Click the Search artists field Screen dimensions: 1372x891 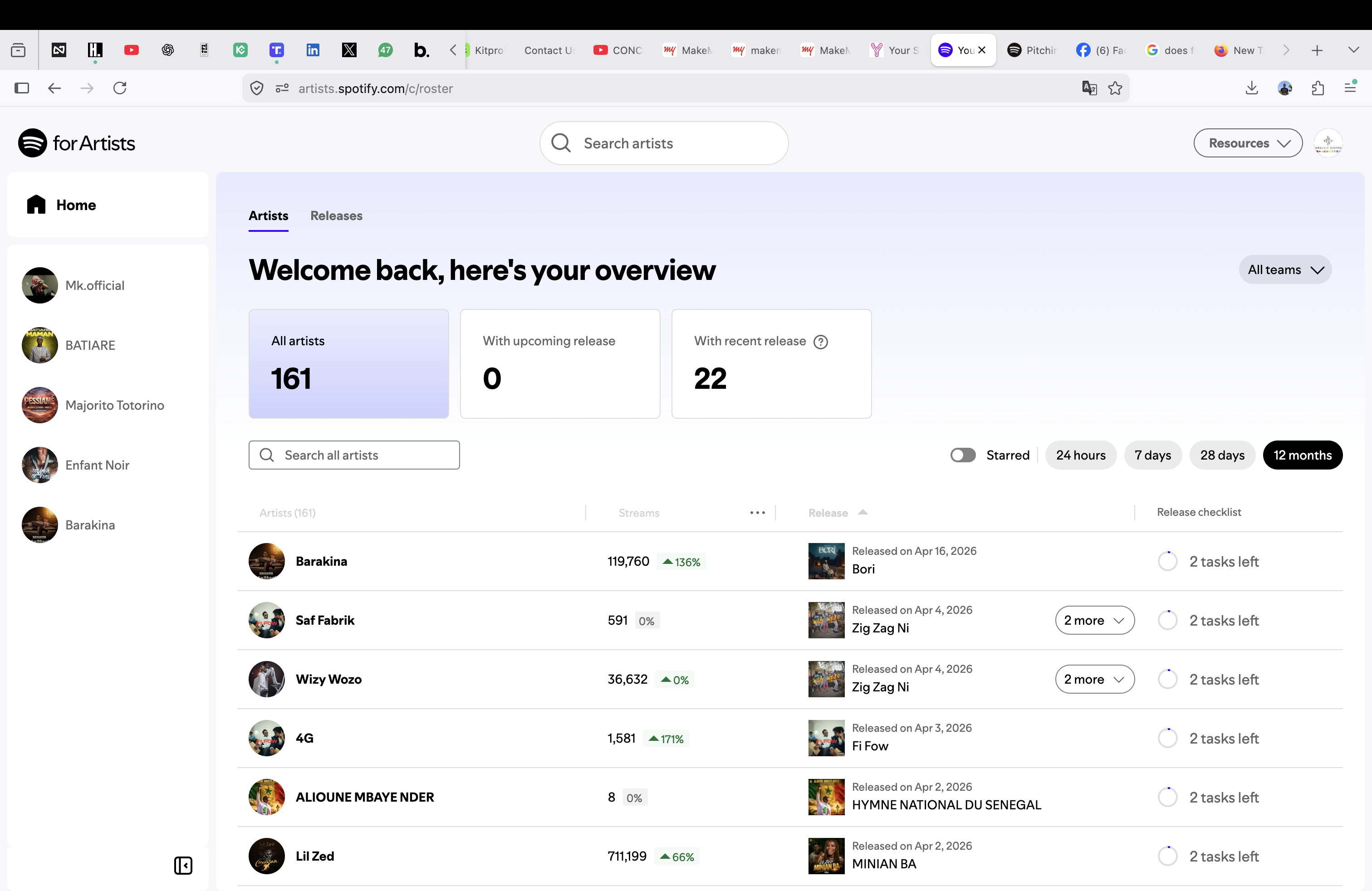pyautogui.click(x=663, y=143)
